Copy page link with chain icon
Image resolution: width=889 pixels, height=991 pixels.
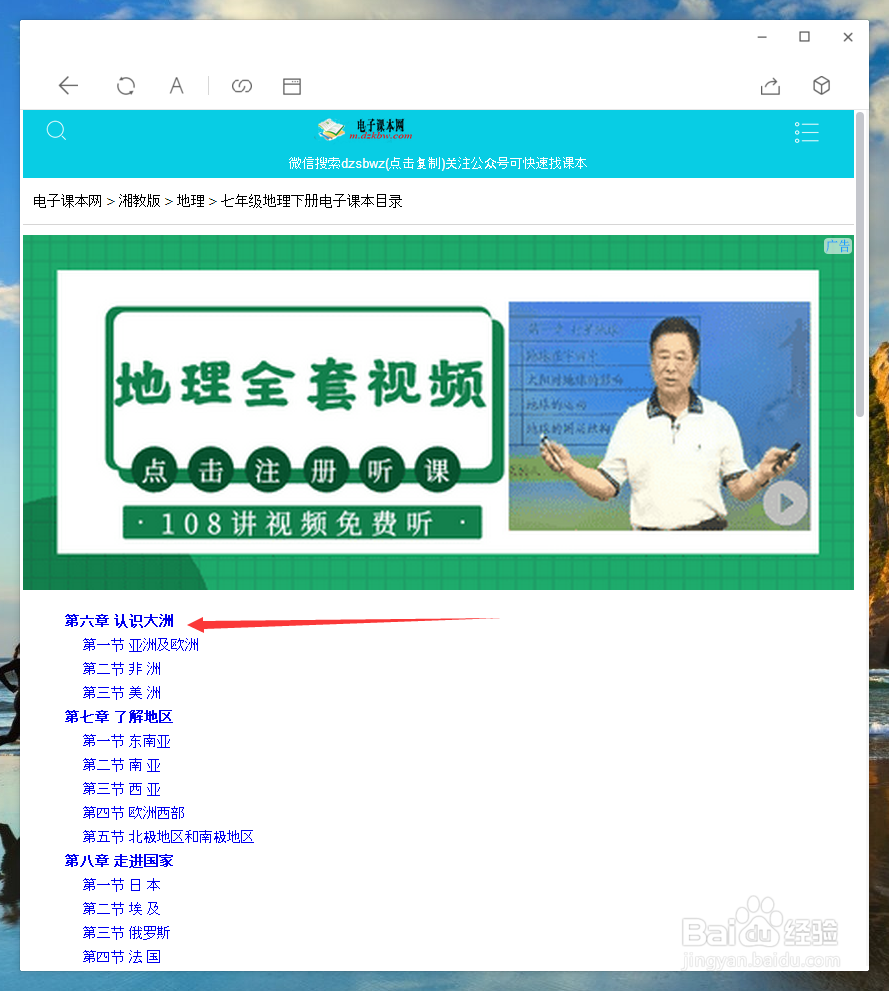coord(241,85)
